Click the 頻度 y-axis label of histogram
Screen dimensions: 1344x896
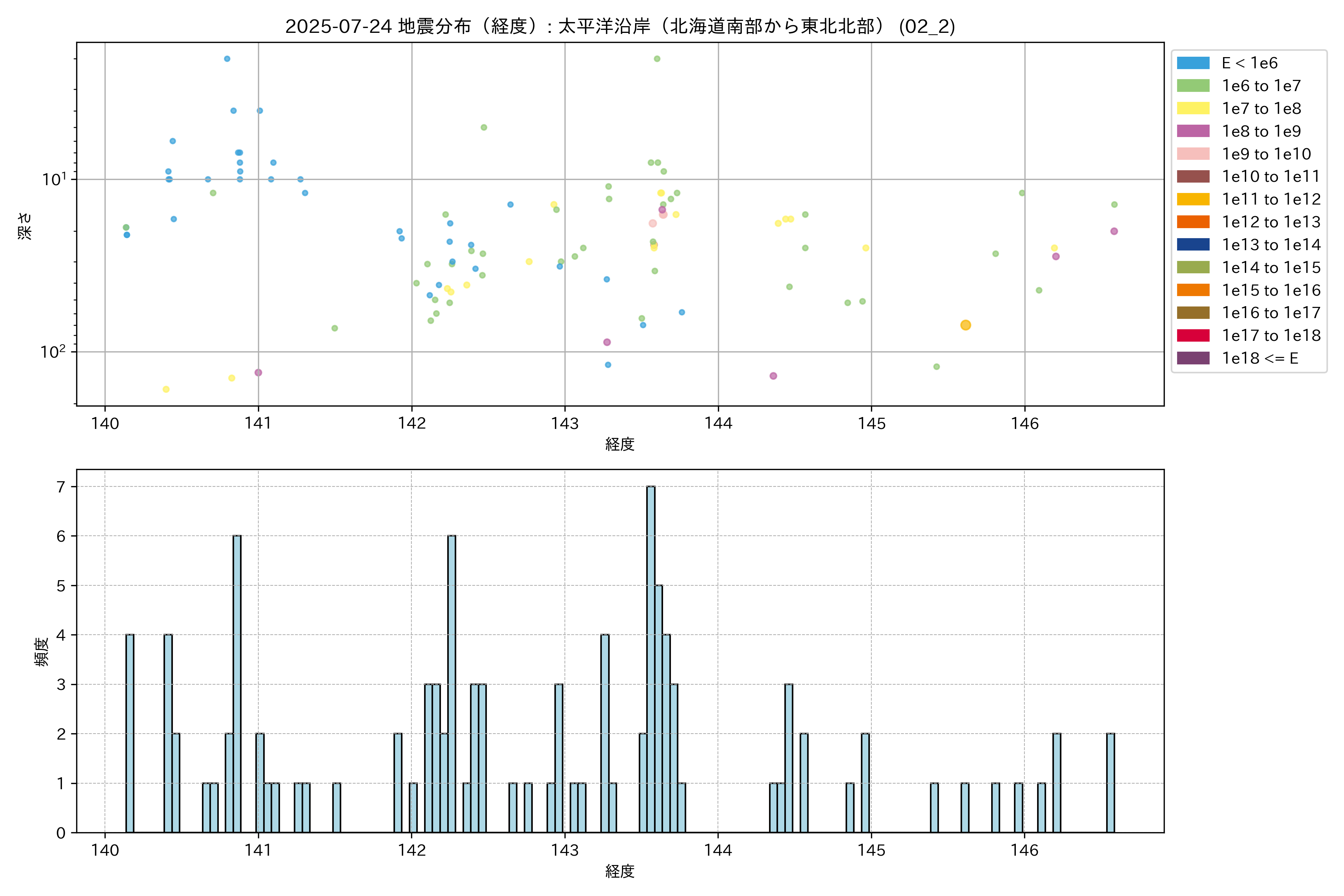click(42, 652)
